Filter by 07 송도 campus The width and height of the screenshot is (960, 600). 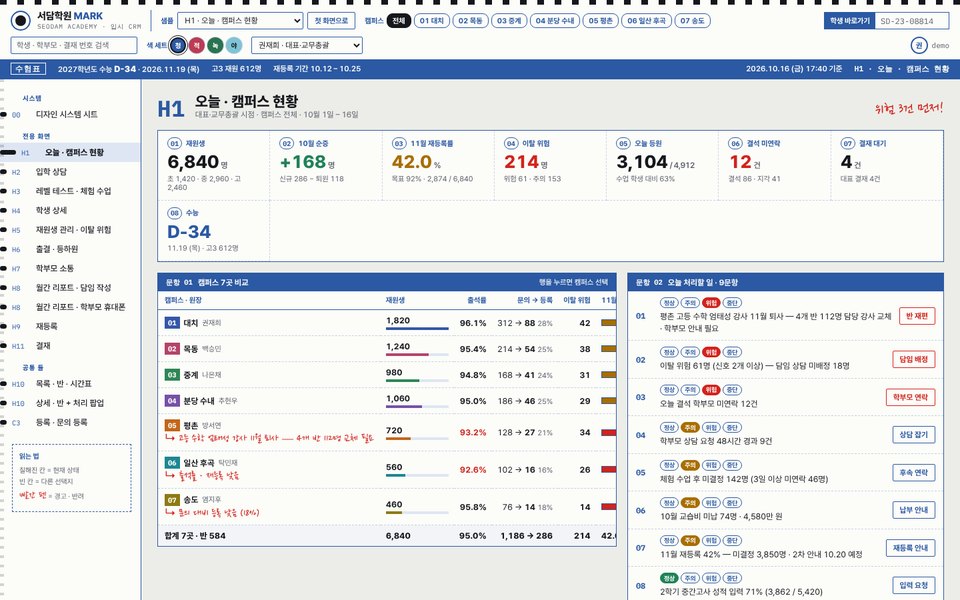point(692,21)
